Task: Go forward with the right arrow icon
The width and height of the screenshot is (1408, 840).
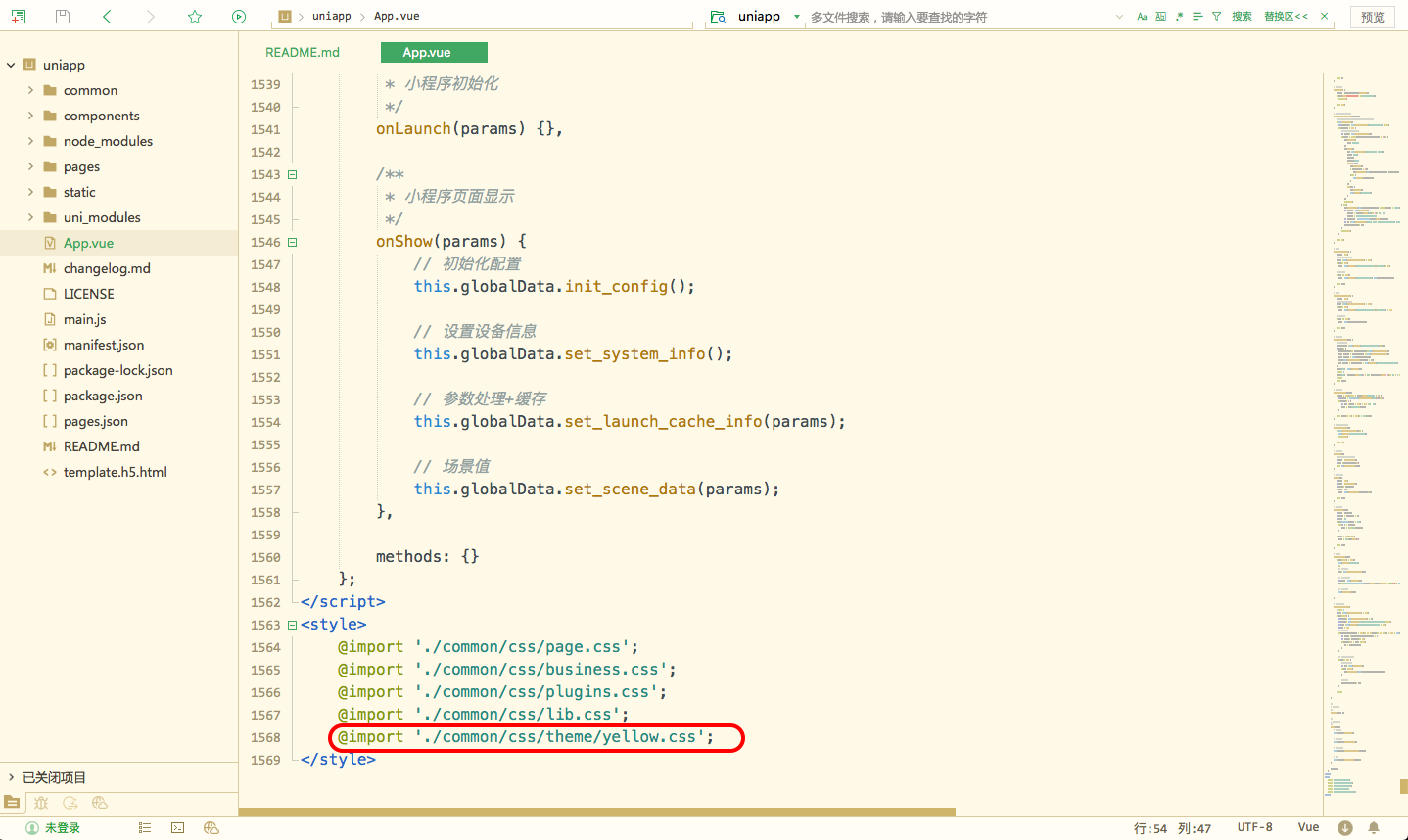Action: click(150, 17)
